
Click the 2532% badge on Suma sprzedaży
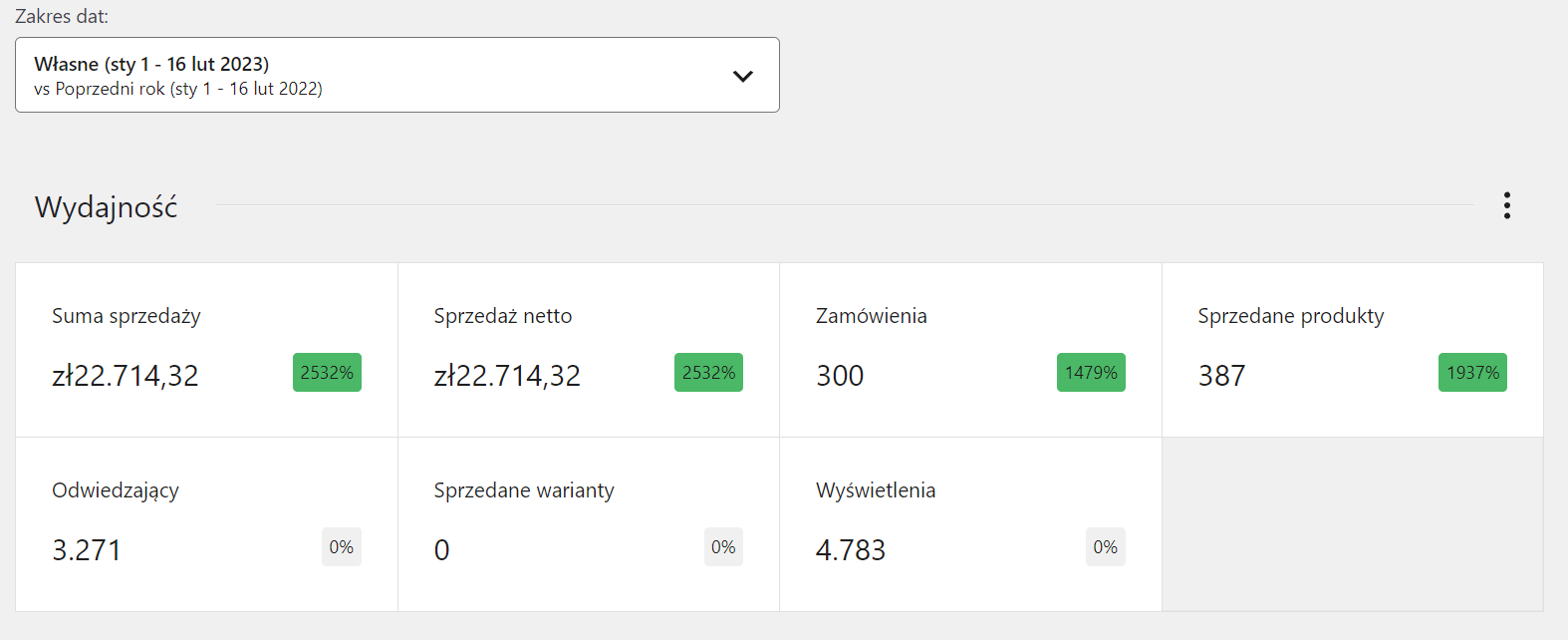pos(327,373)
